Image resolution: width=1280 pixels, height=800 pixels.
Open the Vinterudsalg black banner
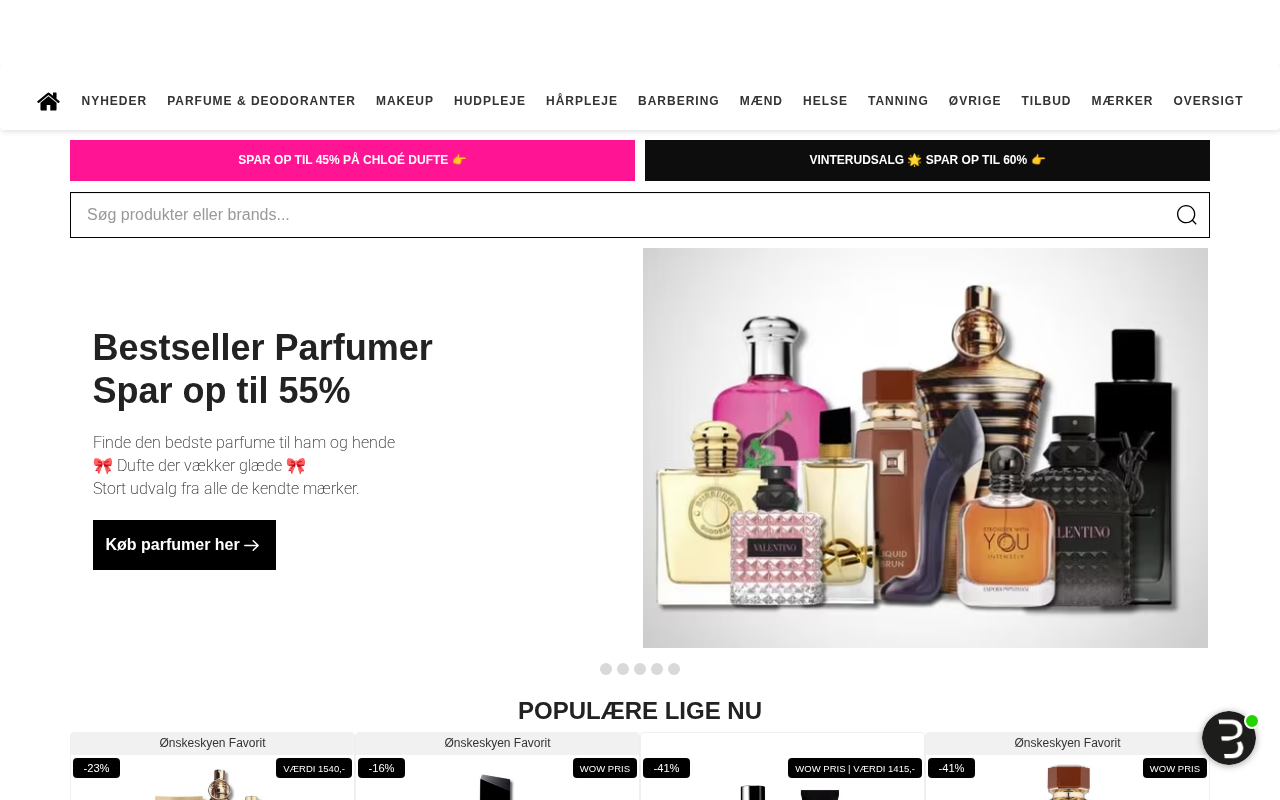click(927, 160)
